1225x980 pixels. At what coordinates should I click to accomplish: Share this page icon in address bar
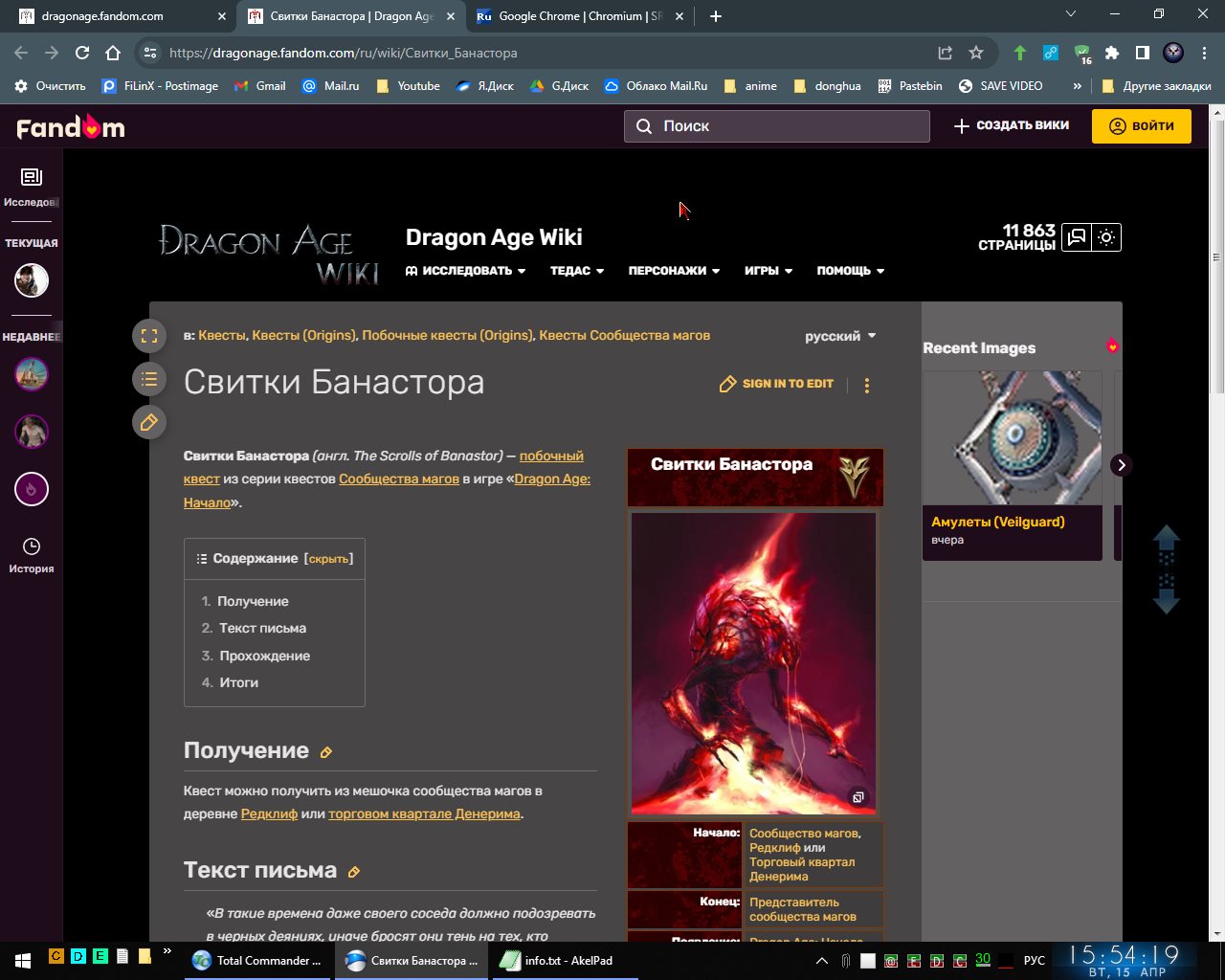click(x=945, y=53)
